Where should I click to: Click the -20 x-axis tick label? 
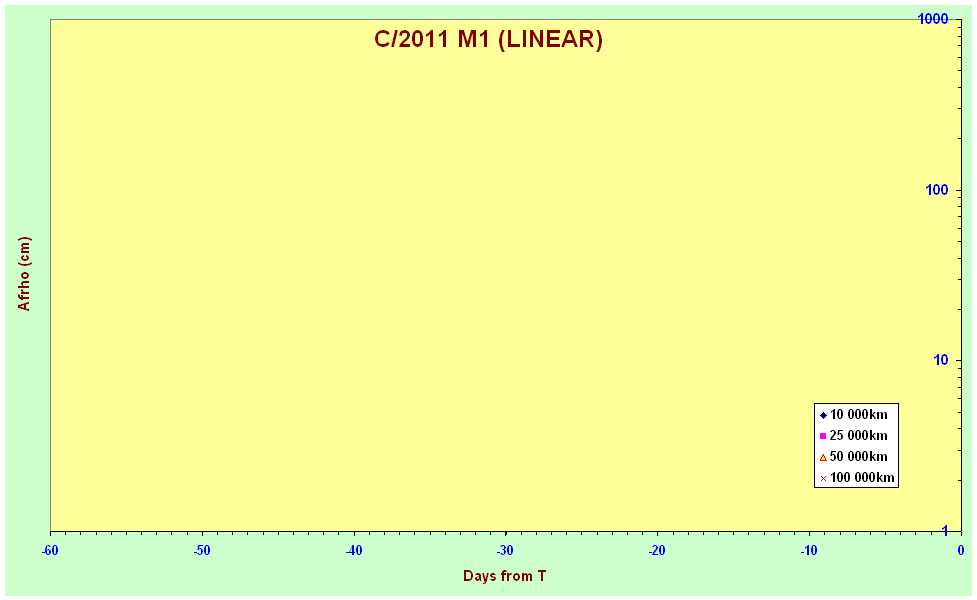click(x=657, y=550)
